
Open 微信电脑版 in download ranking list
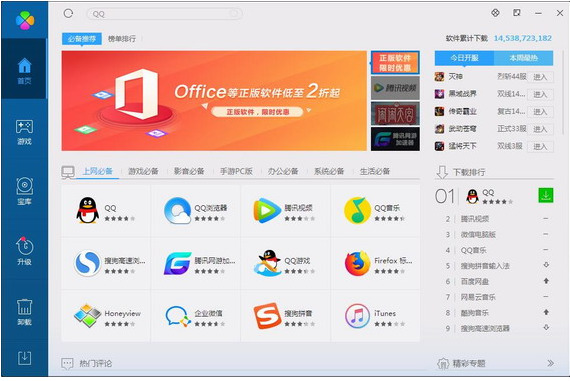coord(478,234)
